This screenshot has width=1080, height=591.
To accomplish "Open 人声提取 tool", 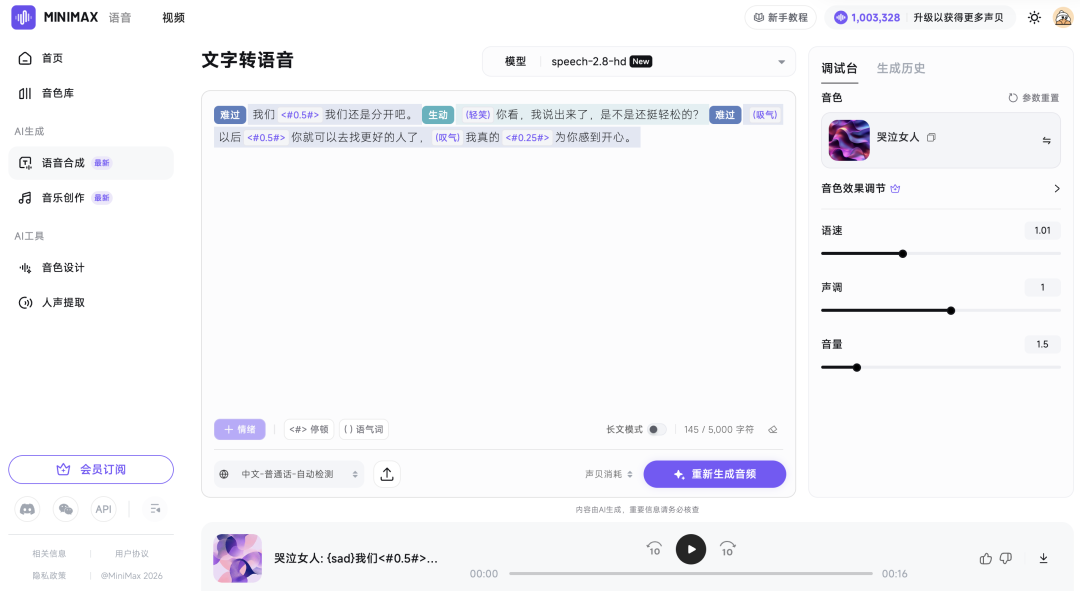I will [x=63, y=302].
